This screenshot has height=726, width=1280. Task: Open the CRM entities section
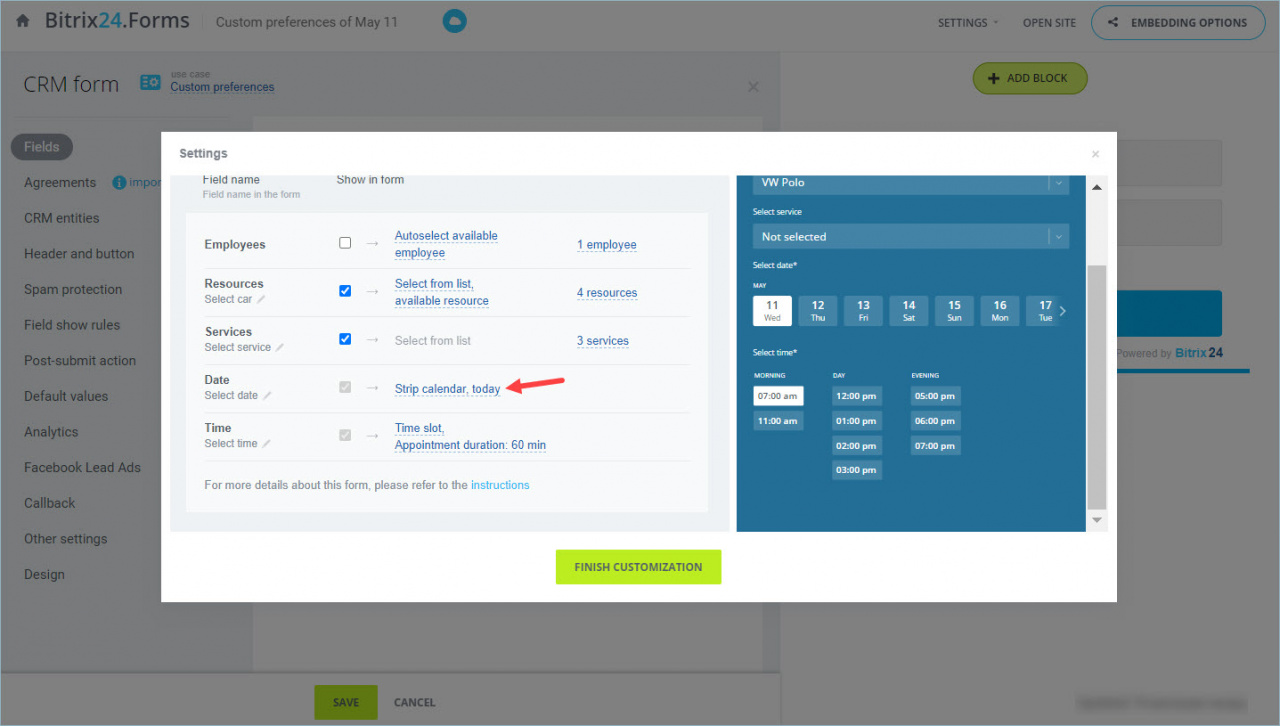62,218
